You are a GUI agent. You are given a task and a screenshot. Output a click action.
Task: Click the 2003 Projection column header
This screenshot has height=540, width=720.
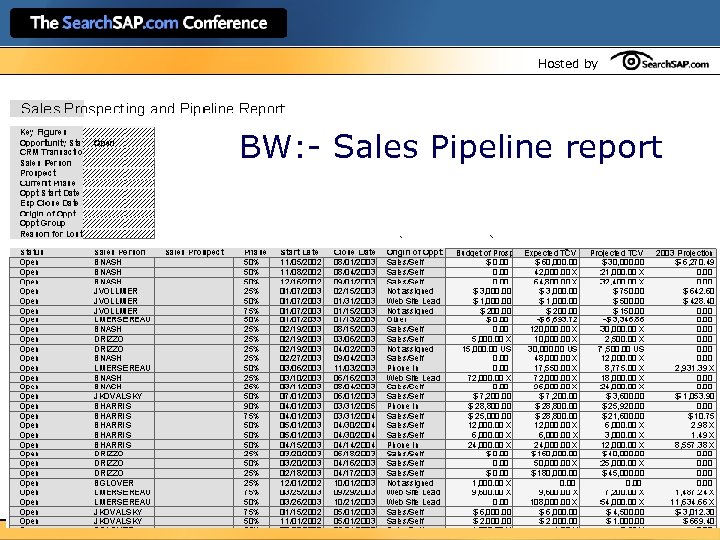click(x=684, y=253)
